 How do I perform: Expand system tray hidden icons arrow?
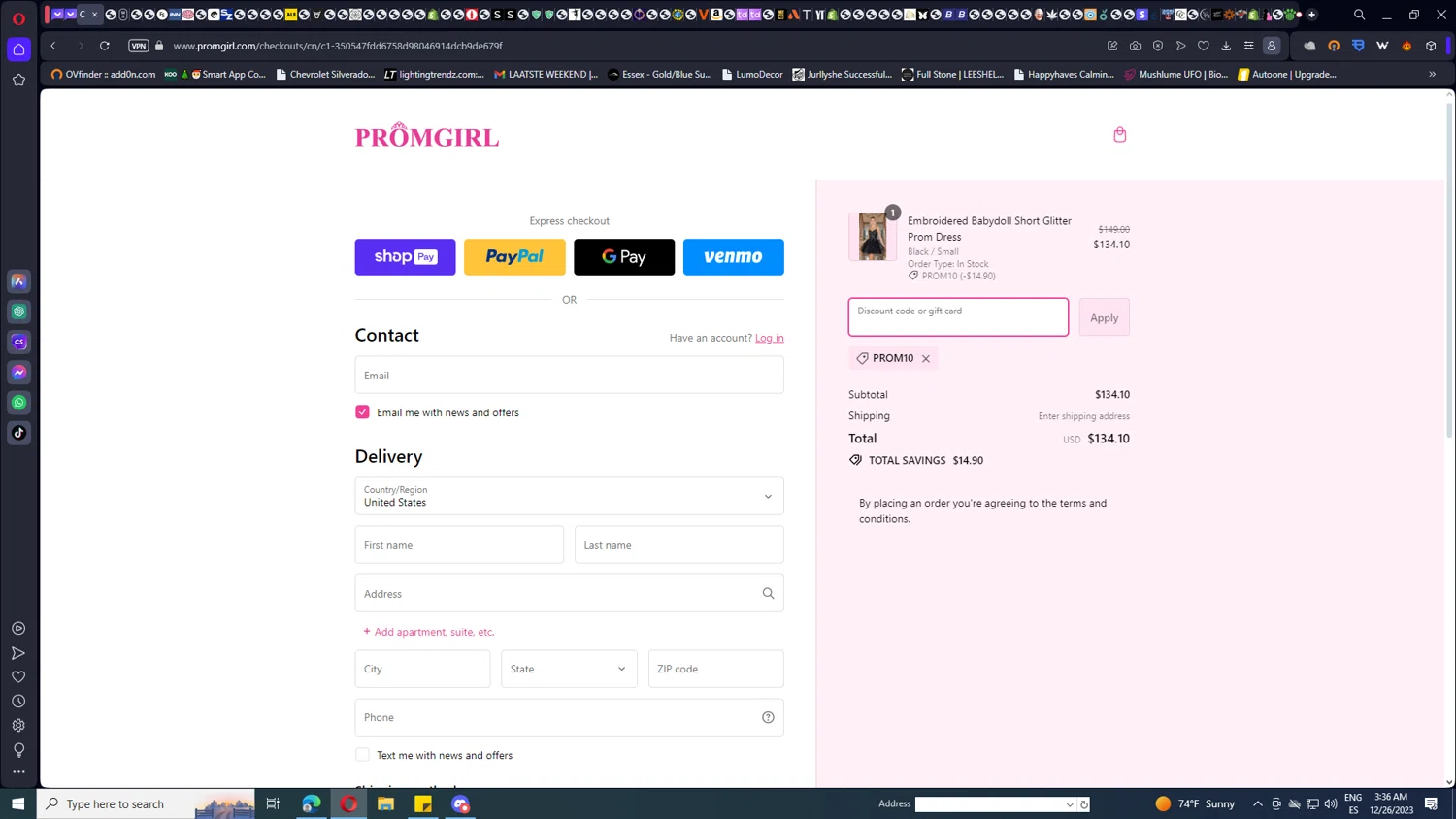click(1257, 803)
